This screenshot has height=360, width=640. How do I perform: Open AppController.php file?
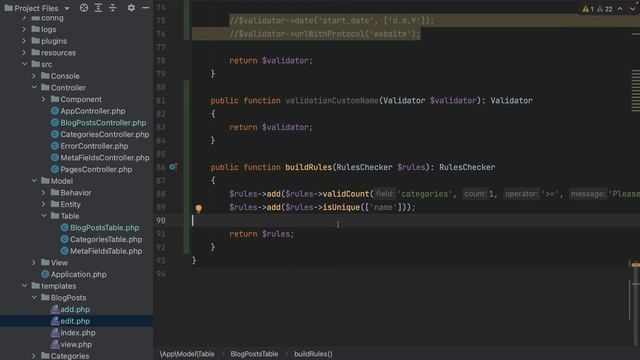pyautogui.click(x=93, y=111)
